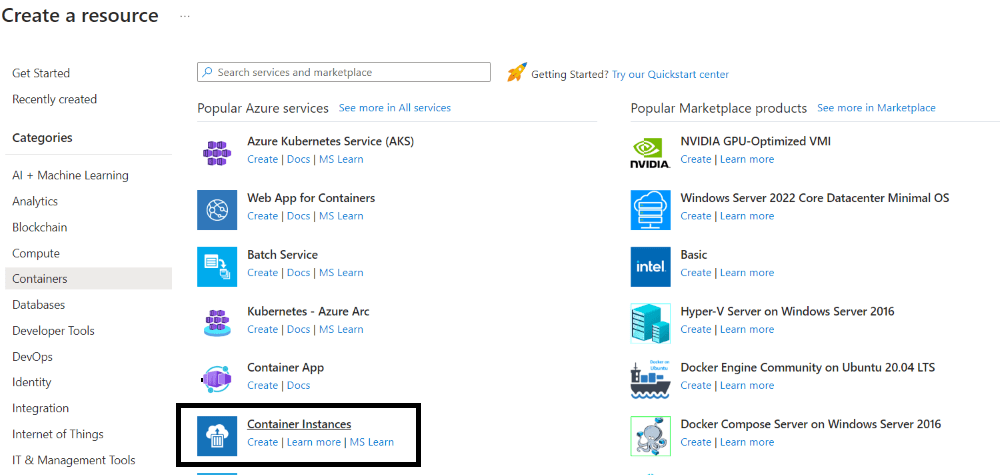Screen dimensions: 1000x475
Task: Click Create under Container Instances
Action: (262, 442)
